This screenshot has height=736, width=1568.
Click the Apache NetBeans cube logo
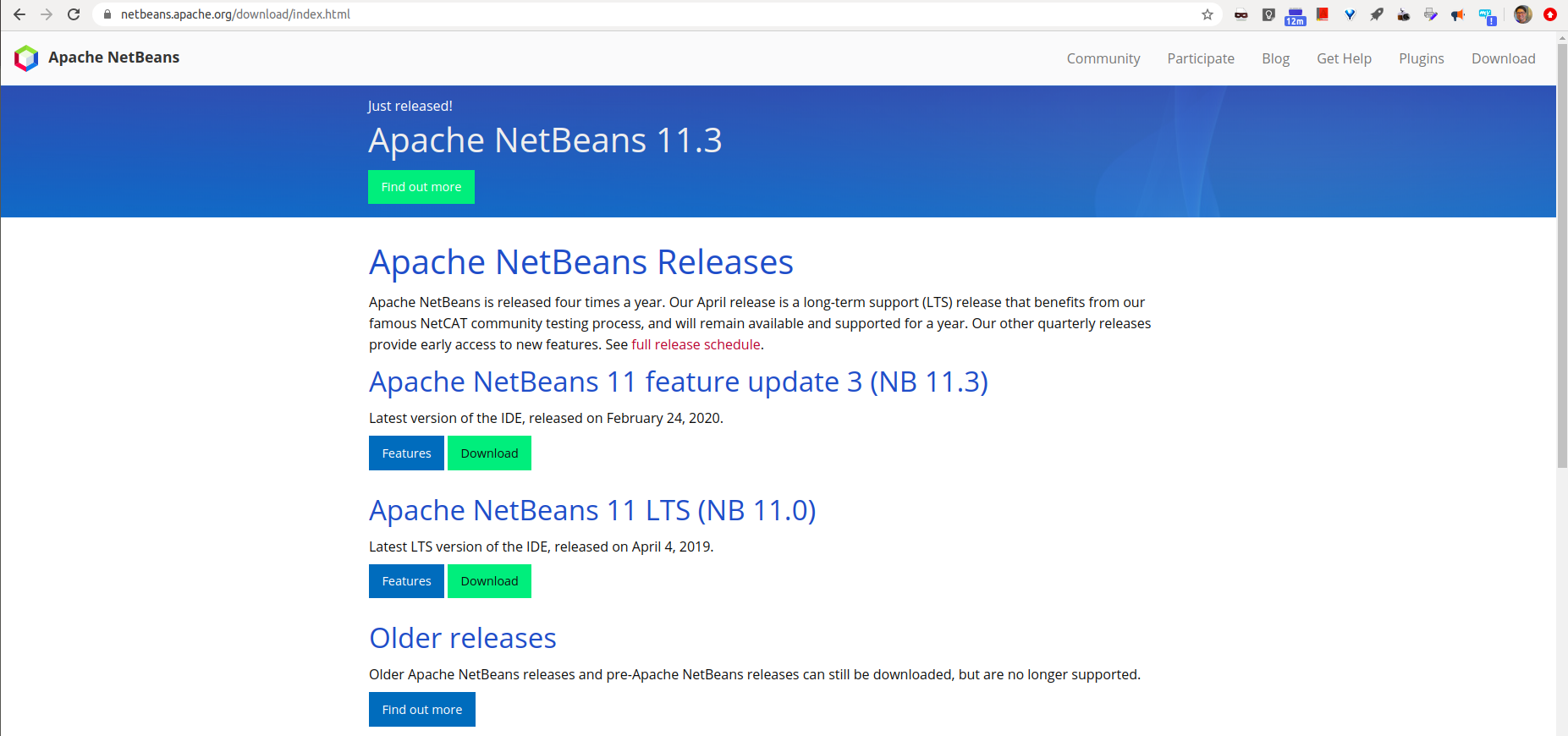[x=26, y=58]
